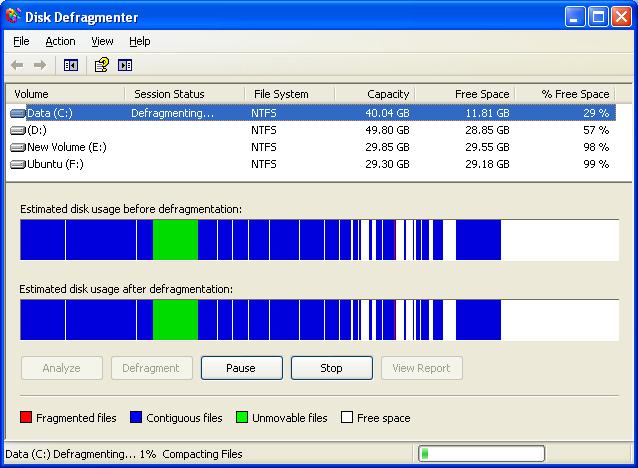The image size is (638, 468).
Task: Click the Back arrow toolbar icon
Action: [17, 65]
